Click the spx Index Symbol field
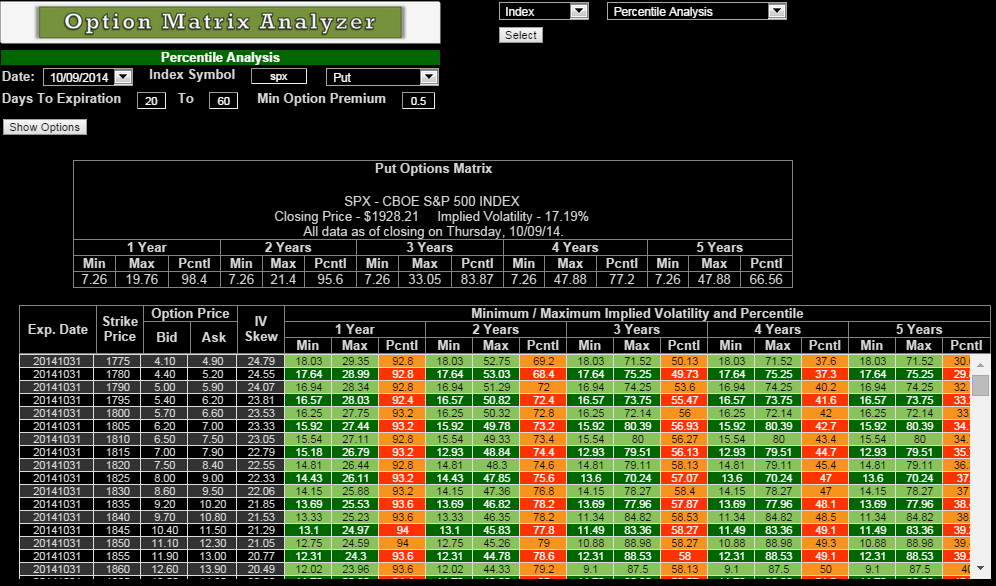This screenshot has height=586, width=996. pos(278,75)
